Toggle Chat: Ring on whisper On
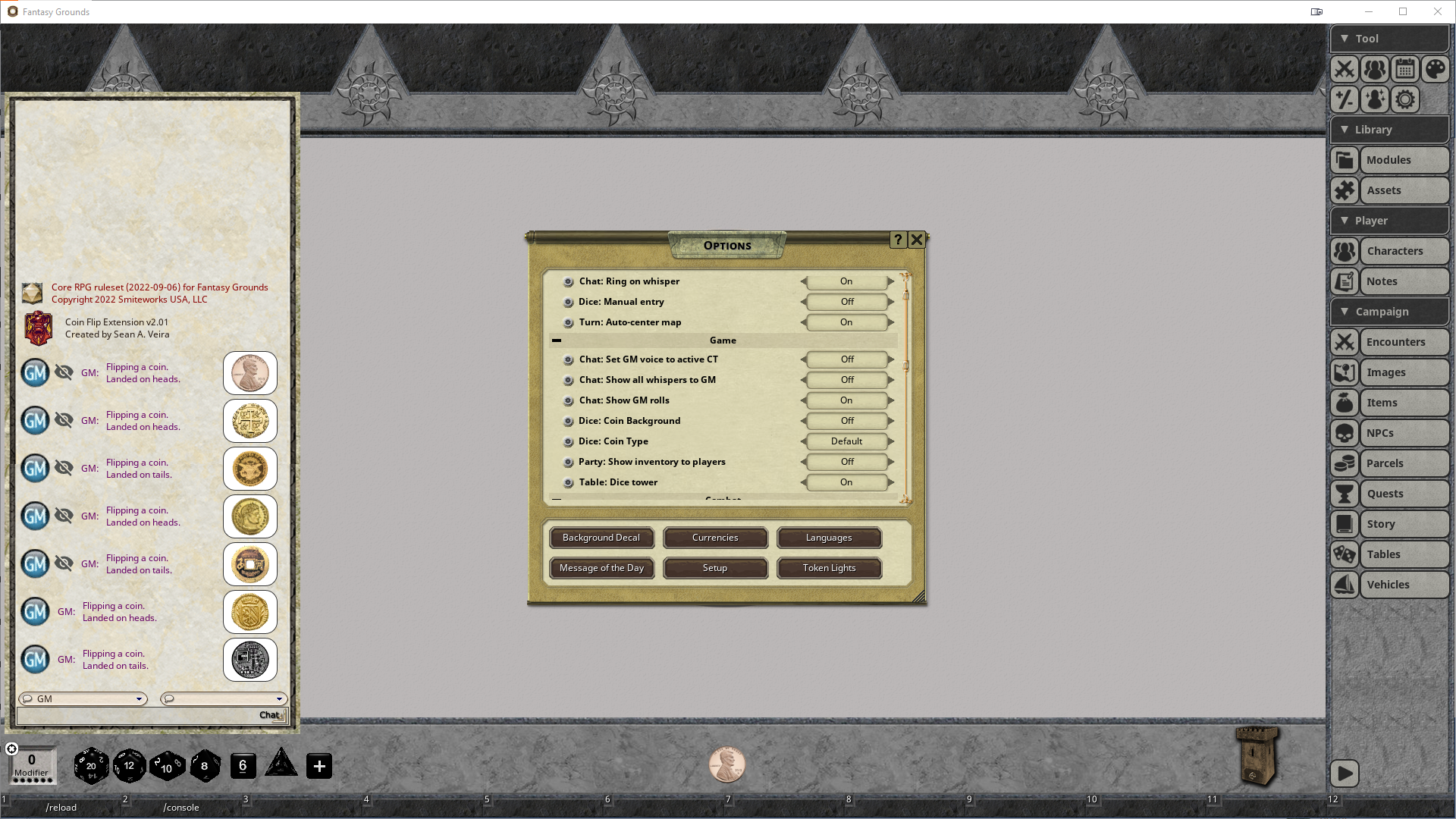 pyautogui.click(x=846, y=280)
